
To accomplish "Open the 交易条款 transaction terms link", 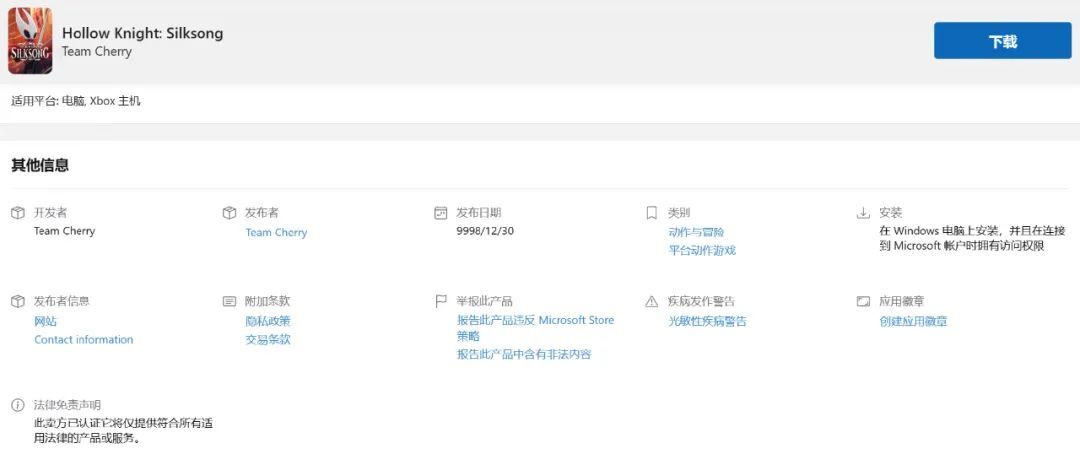I will (268, 340).
